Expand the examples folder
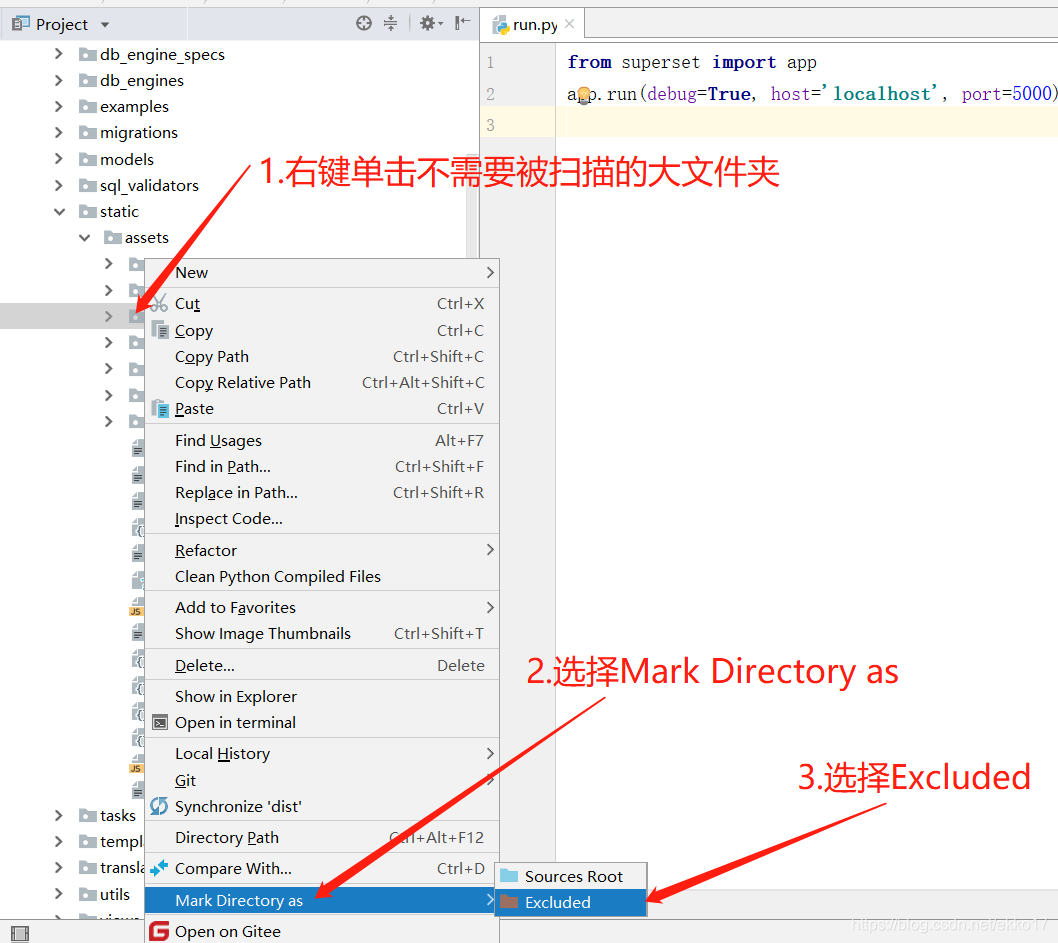Screen dimensions: 1058x943 [x=59, y=107]
